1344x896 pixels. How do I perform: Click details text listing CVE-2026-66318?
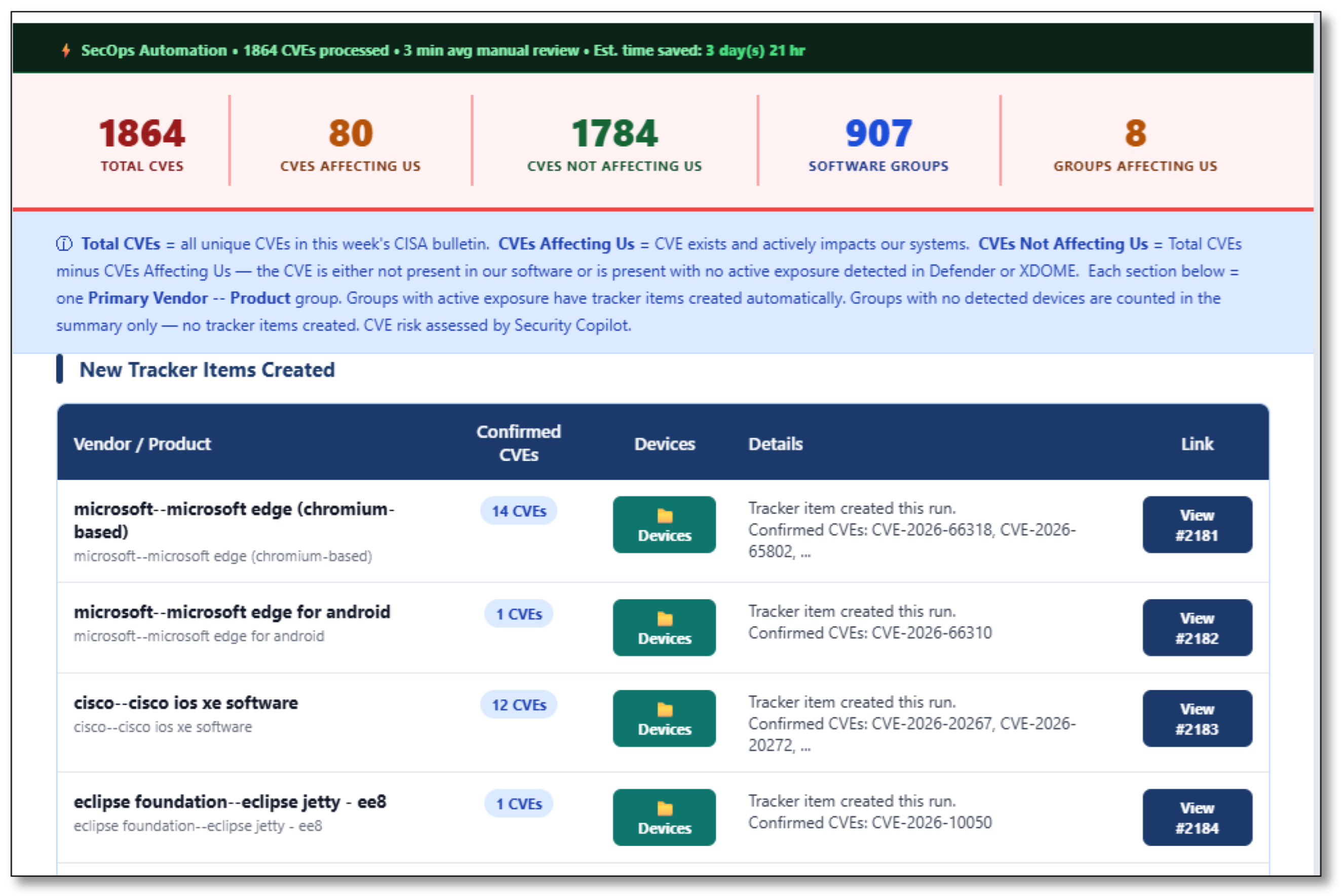coord(912,530)
